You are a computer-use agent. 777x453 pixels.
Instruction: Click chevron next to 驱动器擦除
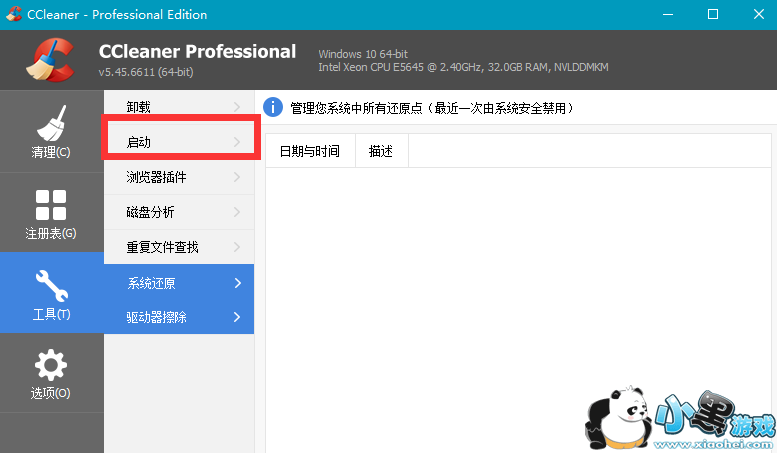tap(237, 317)
